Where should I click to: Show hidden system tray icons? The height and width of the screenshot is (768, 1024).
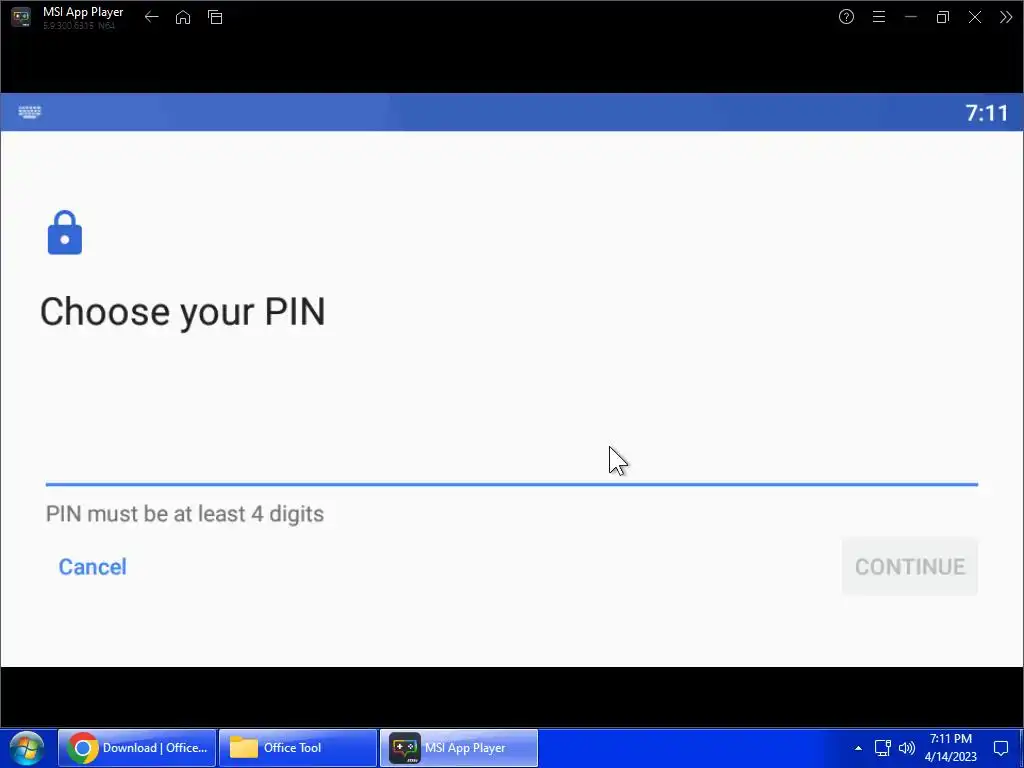(x=858, y=748)
